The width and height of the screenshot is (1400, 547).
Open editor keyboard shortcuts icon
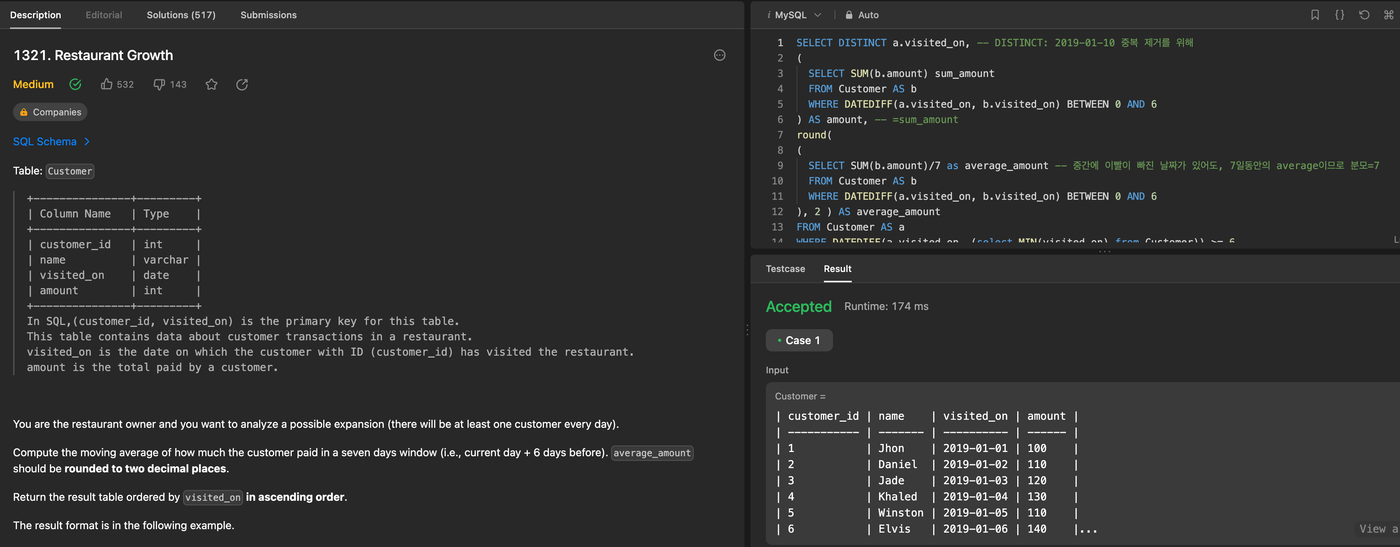(x=1387, y=15)
